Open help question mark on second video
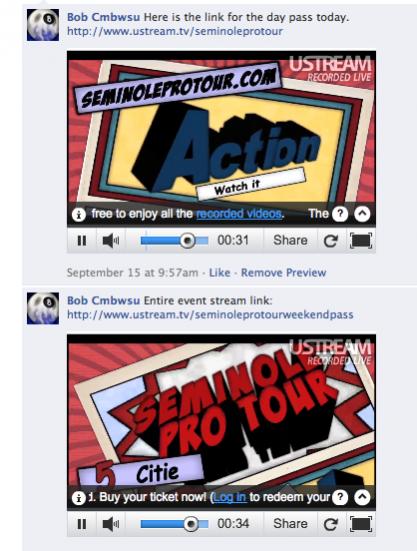Screen dimensions: 417x551 pyautogui.click(x=340, y=497)
